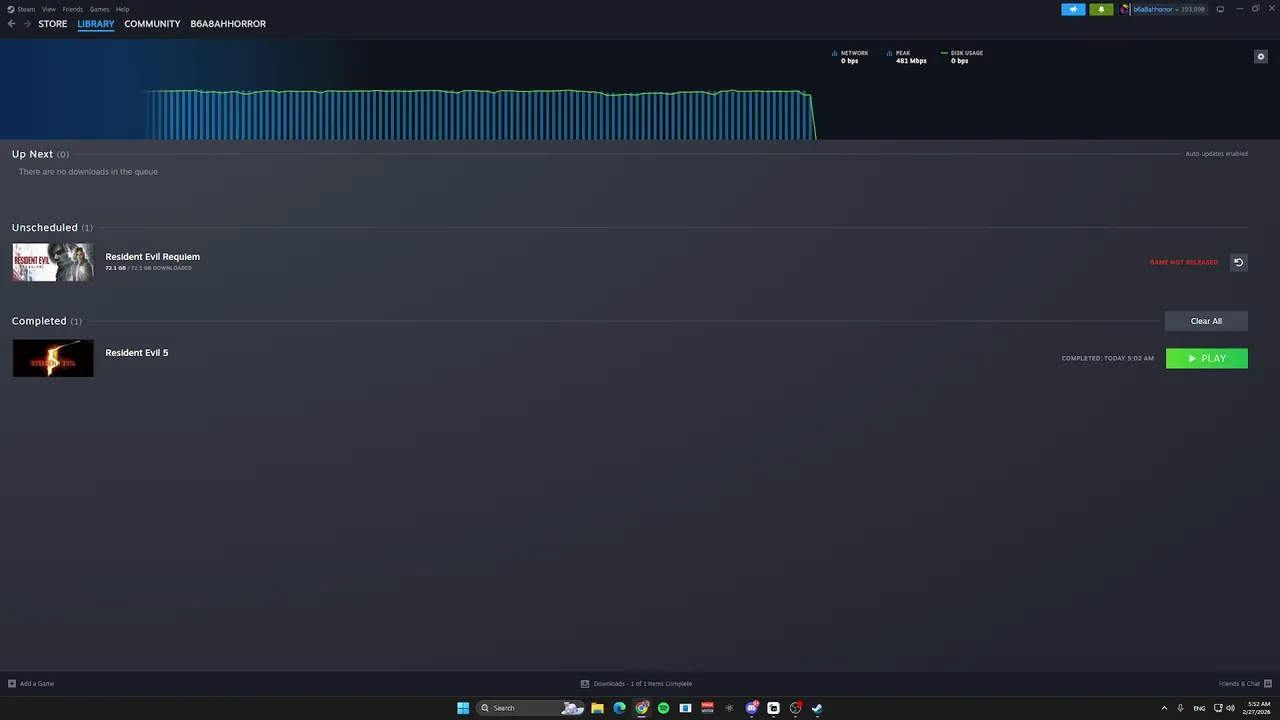Open the volume tray icon
This screenshot has width=1280, height=720.
pos(1230,708)
